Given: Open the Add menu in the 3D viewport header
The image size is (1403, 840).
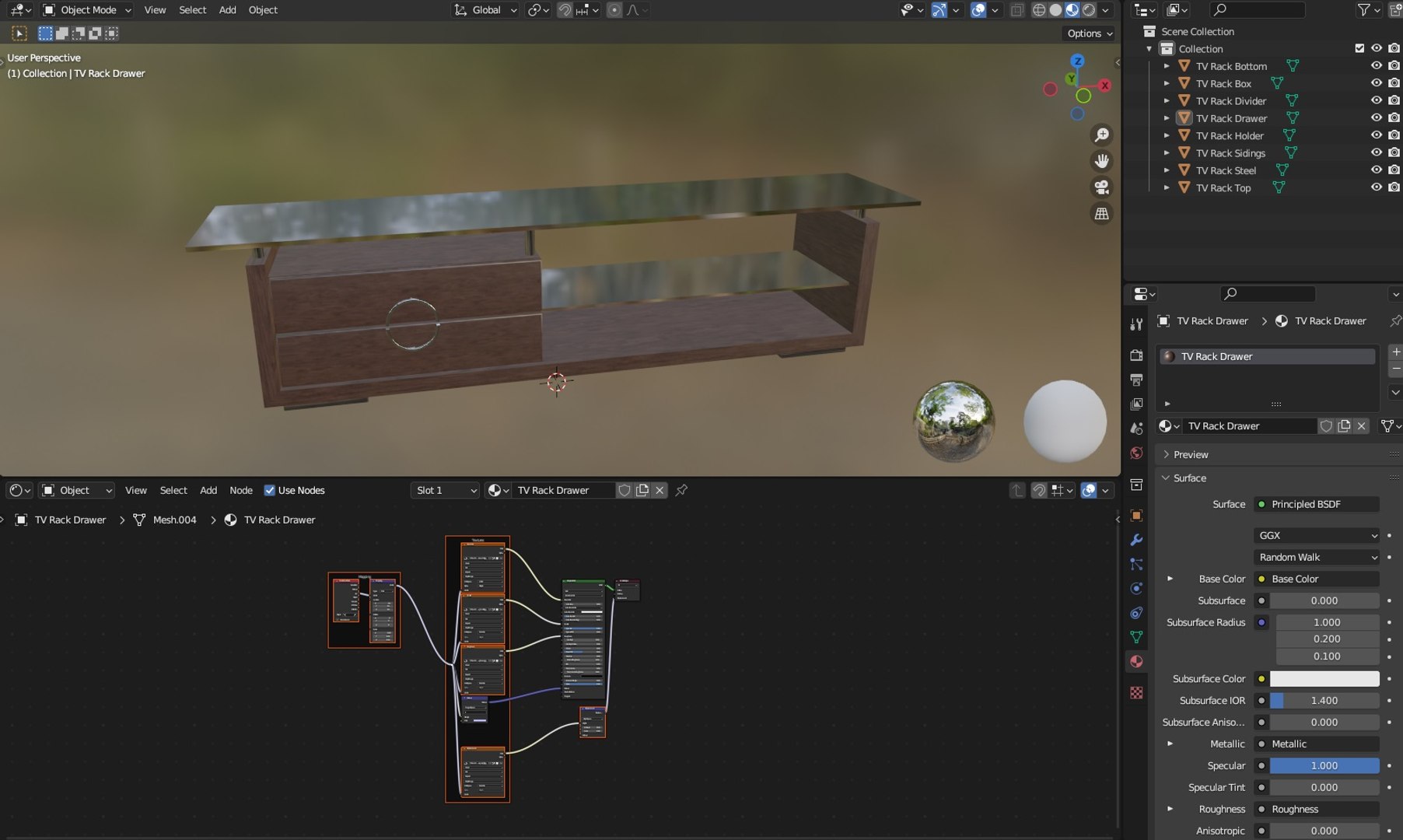Looking at the screenshot, I should pyautogui.click(x=227, y=10).
